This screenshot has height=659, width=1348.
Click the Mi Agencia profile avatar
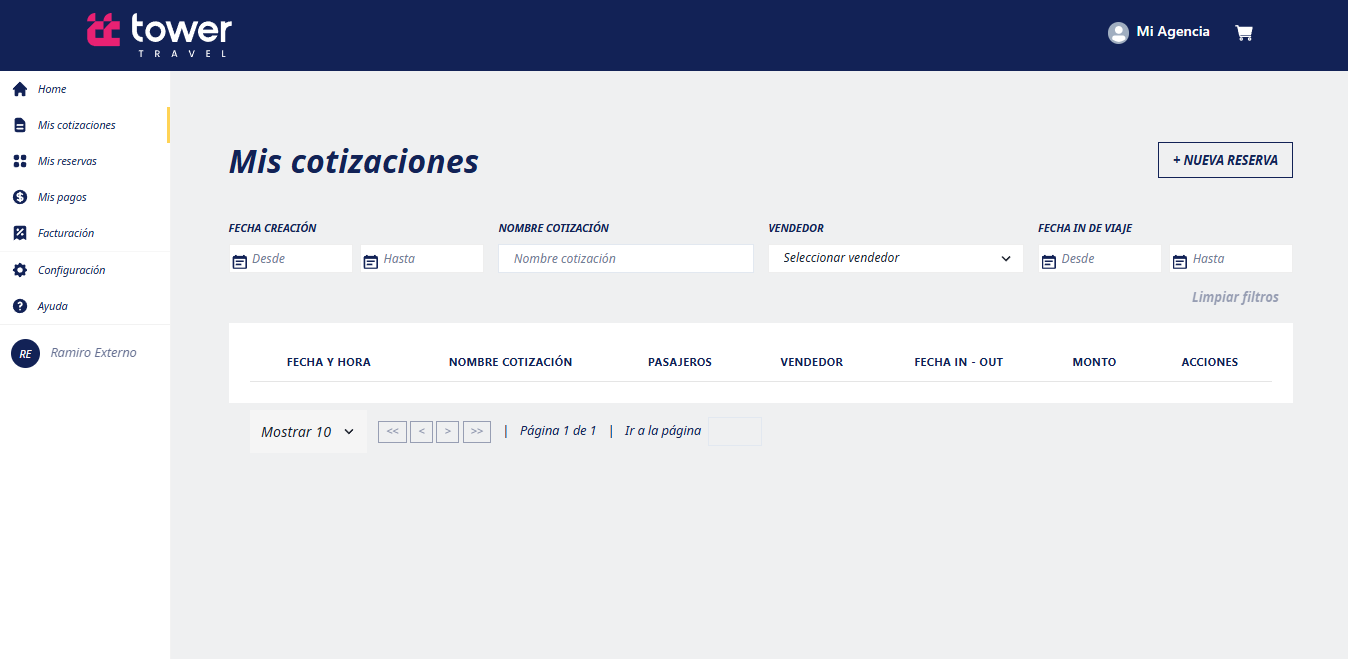point(1117,31)
